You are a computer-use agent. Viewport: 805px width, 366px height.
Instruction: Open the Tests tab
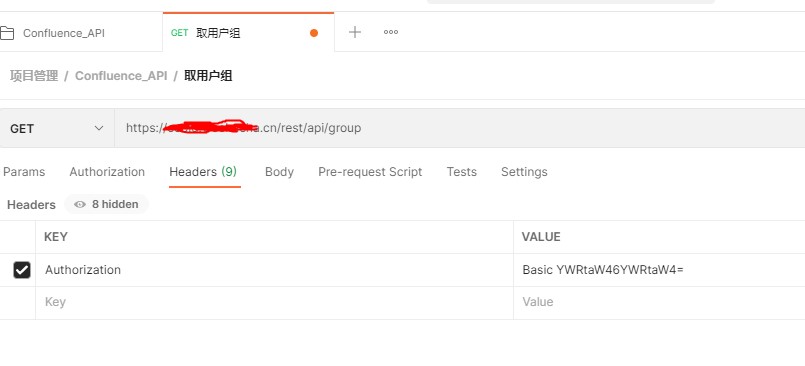pyautogui.click(x=462, y=172)
